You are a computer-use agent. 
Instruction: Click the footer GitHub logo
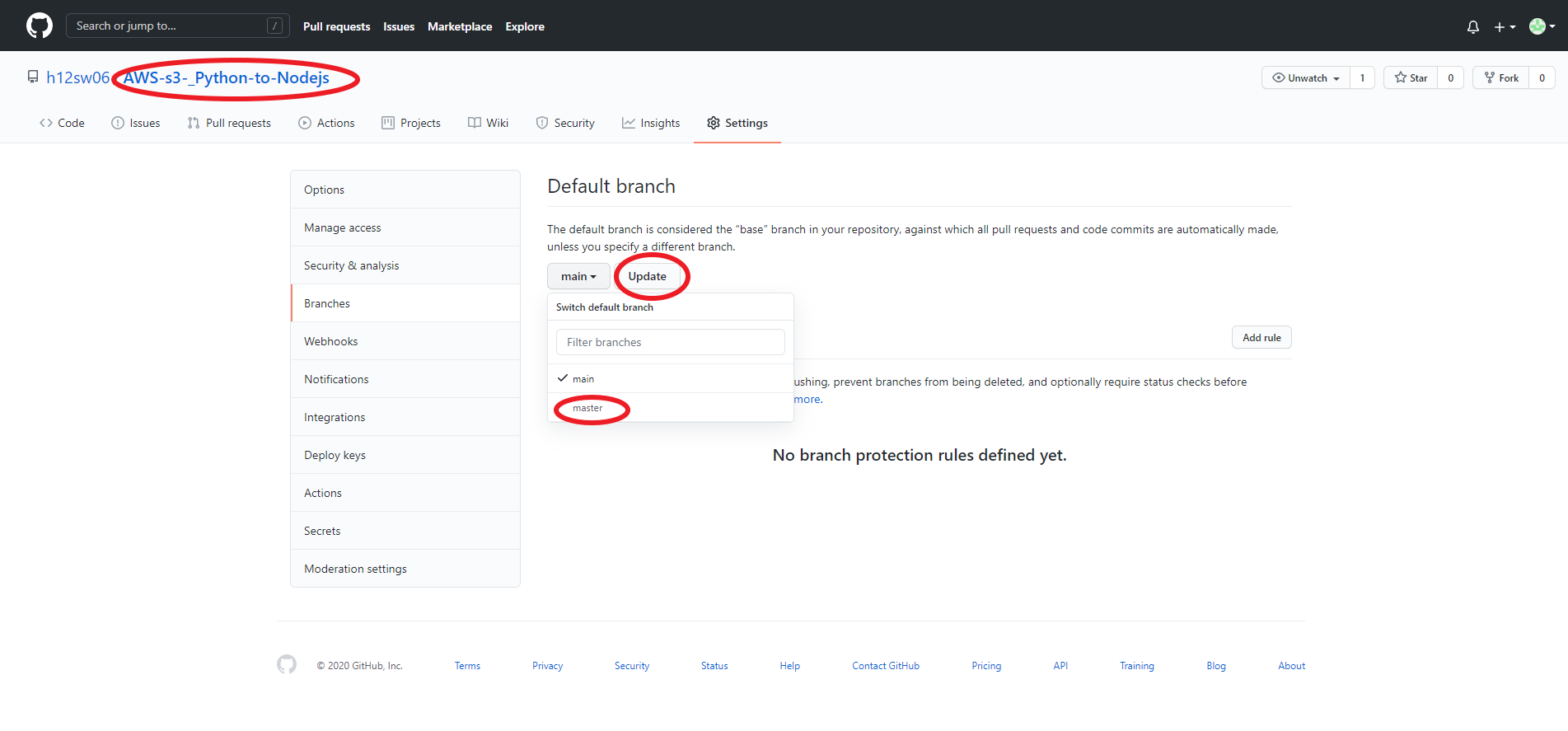click(287, 664)
